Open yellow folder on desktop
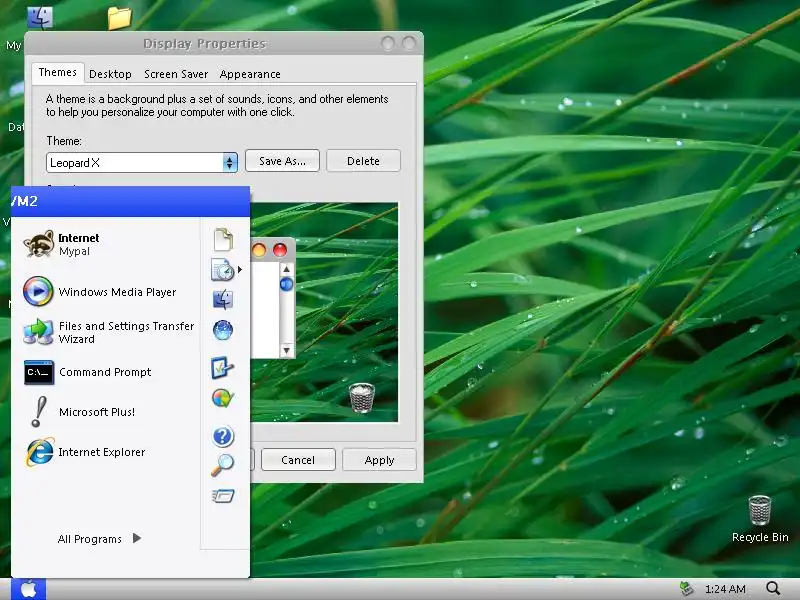The height and width of the screenshot is (600, 800). pos(119,18)
